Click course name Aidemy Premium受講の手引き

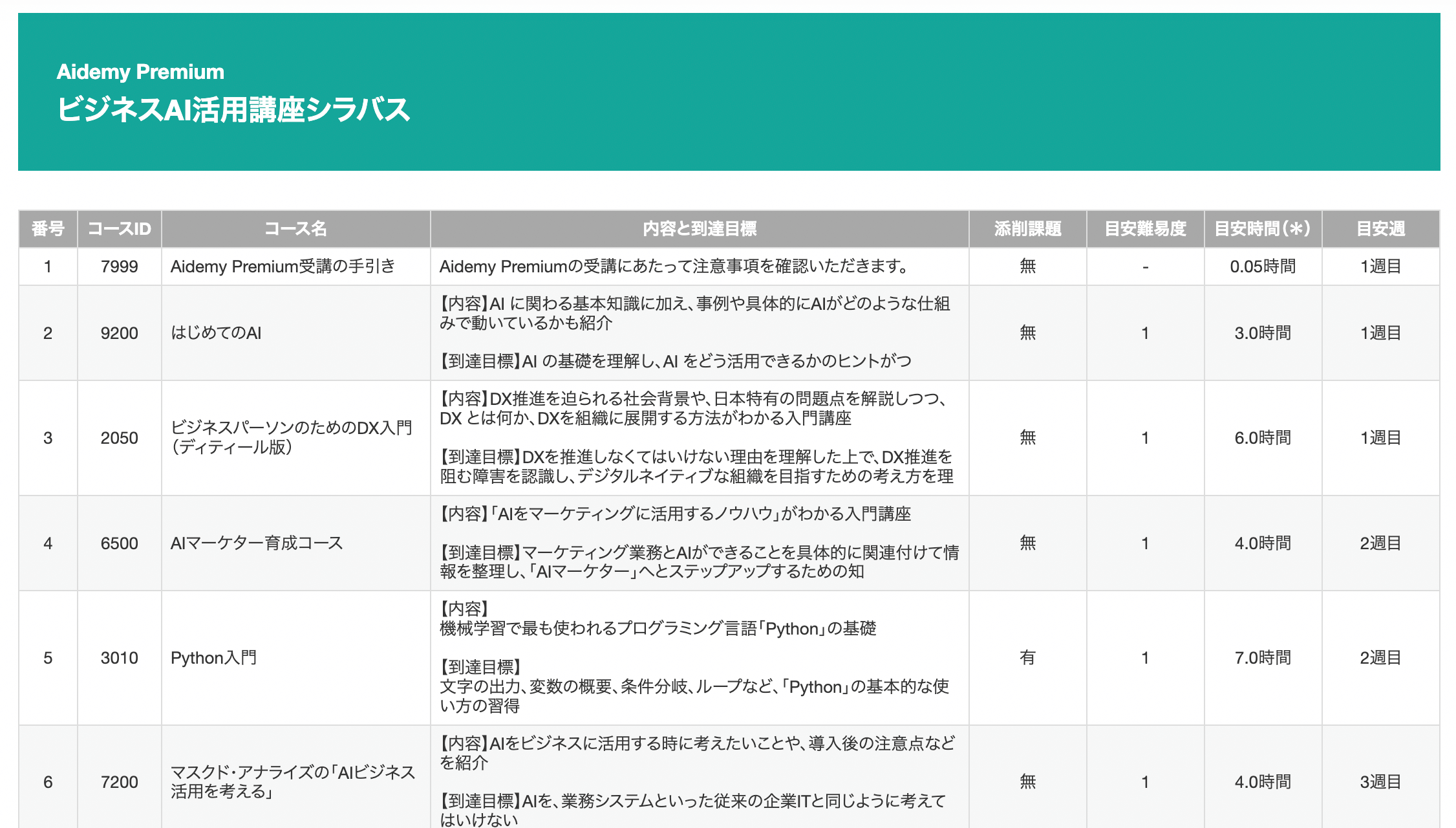(x=283, y=267)
